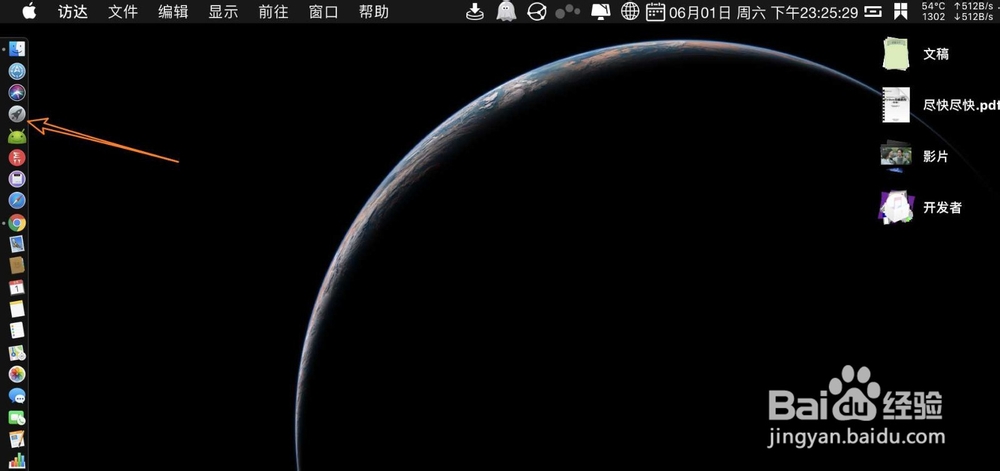
Task: Open Photos app in the Dock
Action: pos(17,374)
